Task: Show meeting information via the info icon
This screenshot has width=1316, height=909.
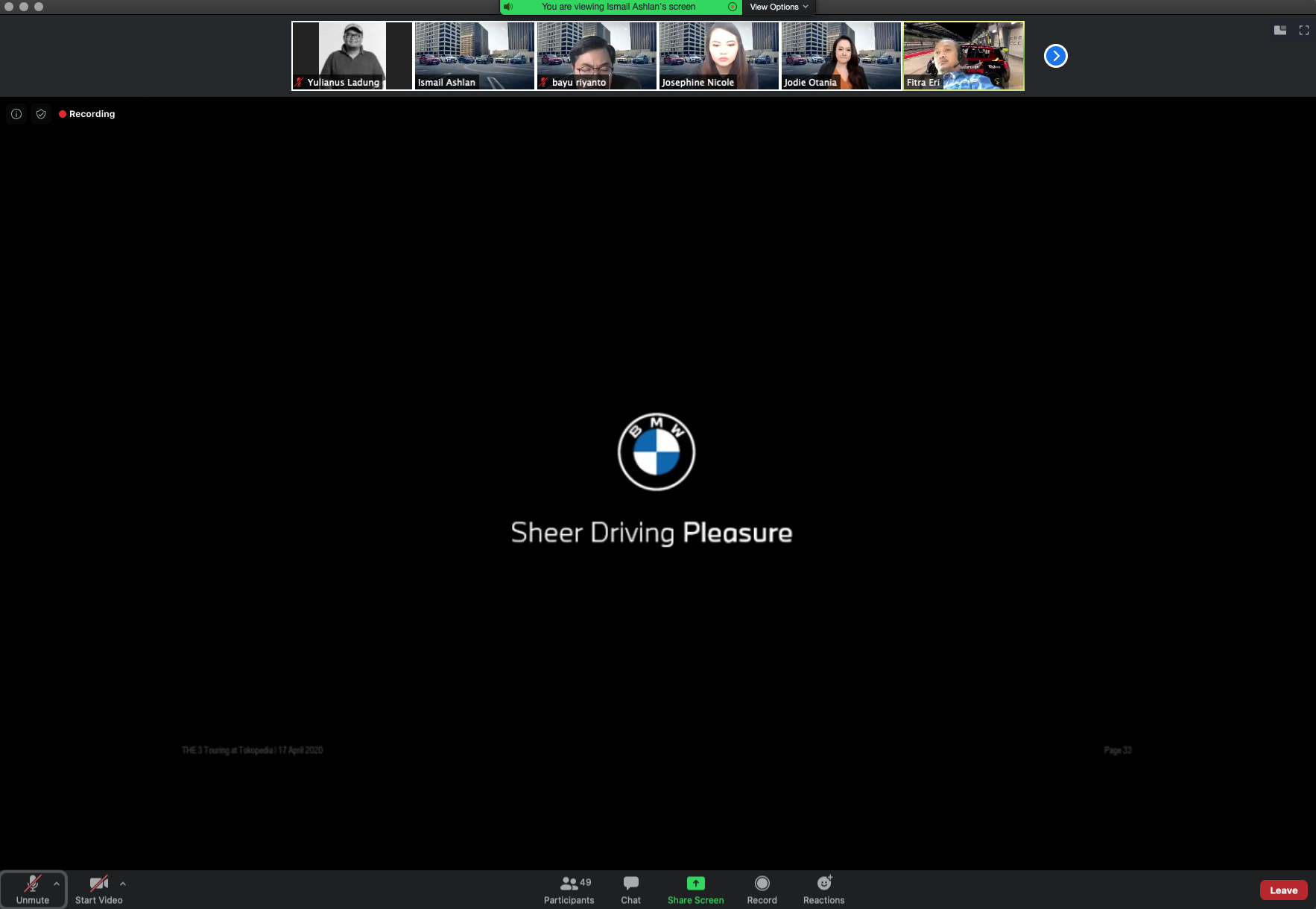Action: pos(16,114)
